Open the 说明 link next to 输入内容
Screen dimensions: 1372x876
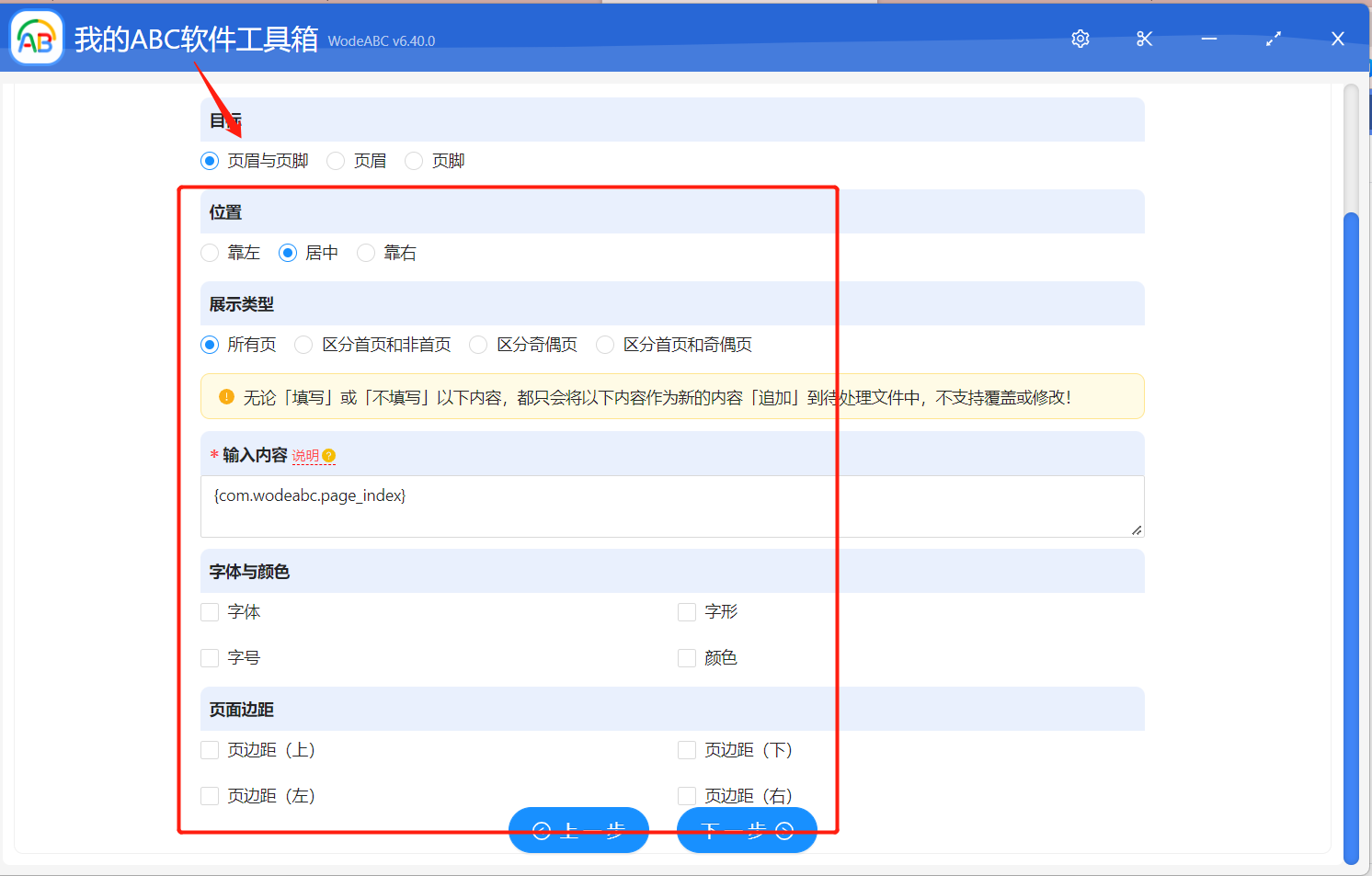(x=308, y=454)
